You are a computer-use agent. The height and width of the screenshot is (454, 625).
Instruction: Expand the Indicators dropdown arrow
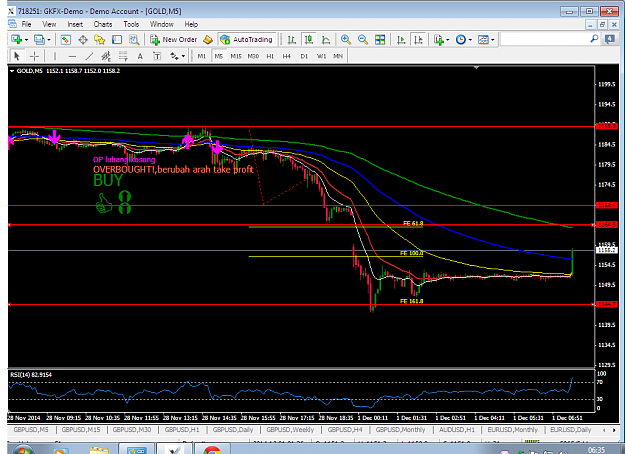[448, 39]
